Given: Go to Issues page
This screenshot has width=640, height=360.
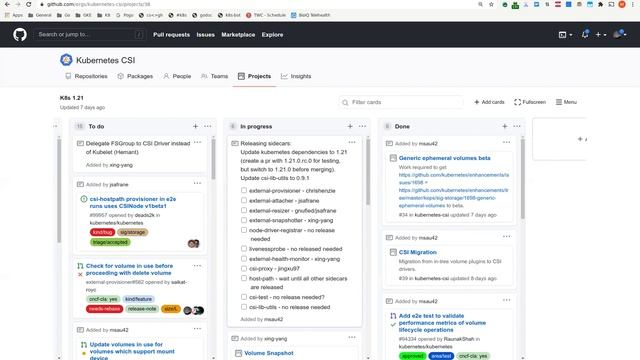Looking at the screenshot, I should point(205,35).
